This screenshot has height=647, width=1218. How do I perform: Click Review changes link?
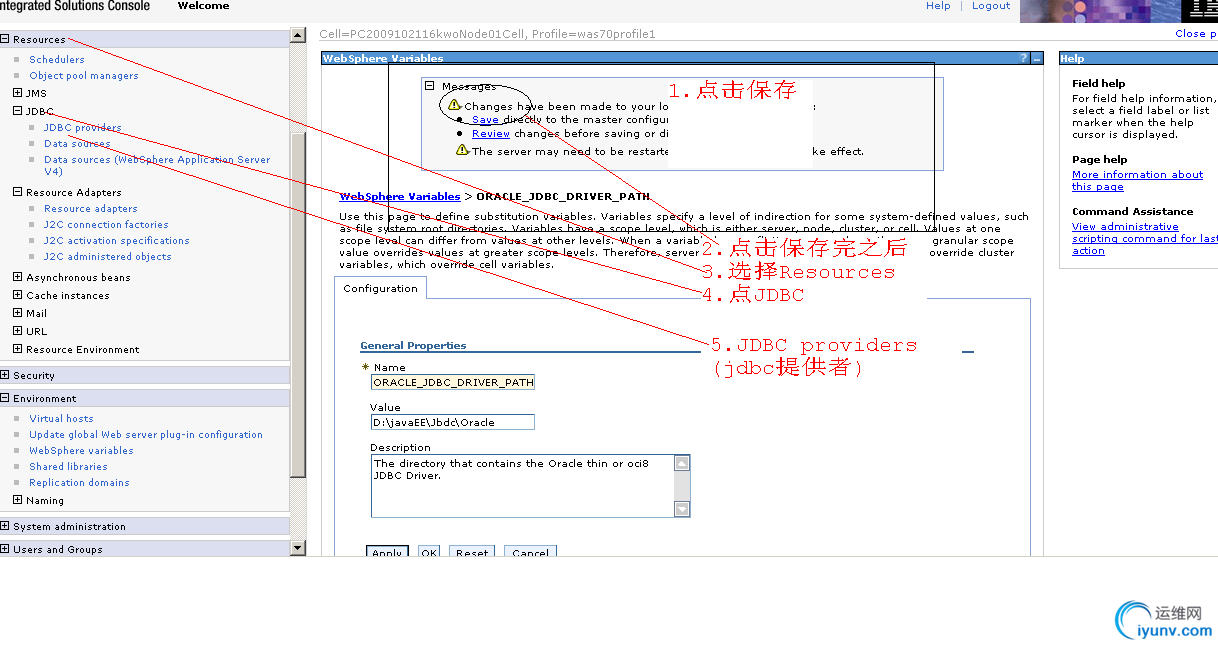tap(491, 134)
